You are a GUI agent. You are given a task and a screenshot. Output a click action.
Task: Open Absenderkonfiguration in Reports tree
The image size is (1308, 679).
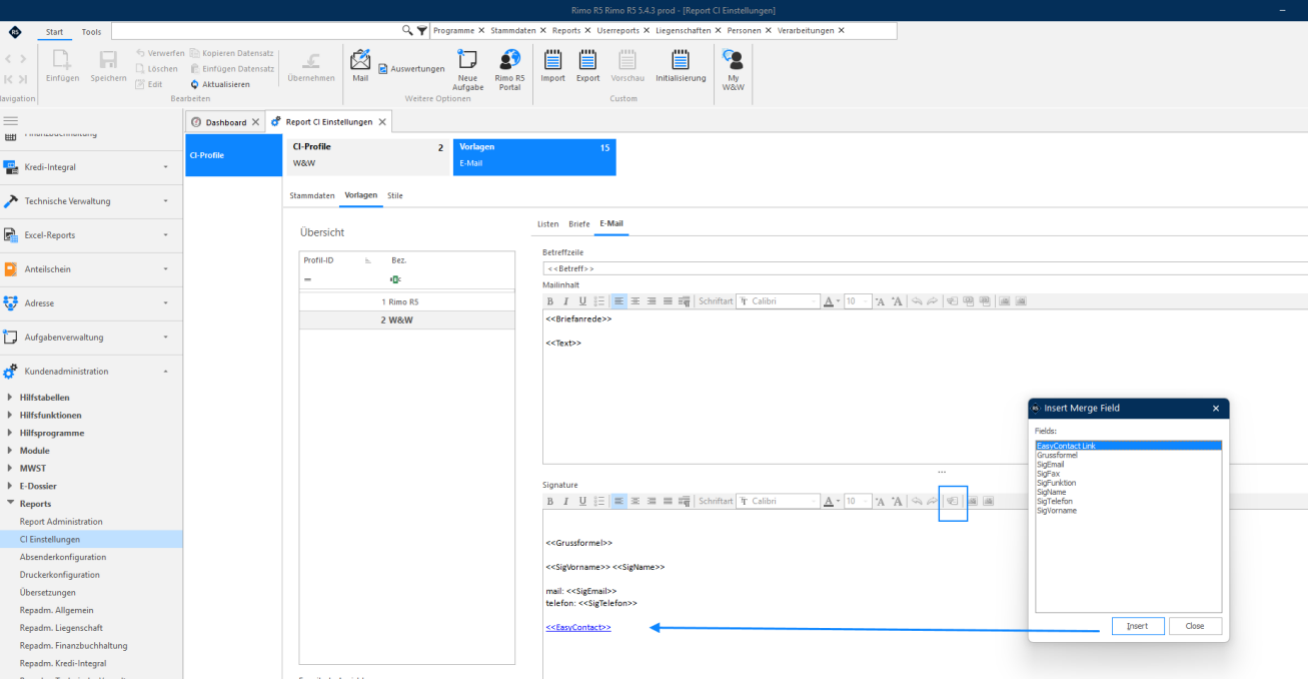[63, 557]
